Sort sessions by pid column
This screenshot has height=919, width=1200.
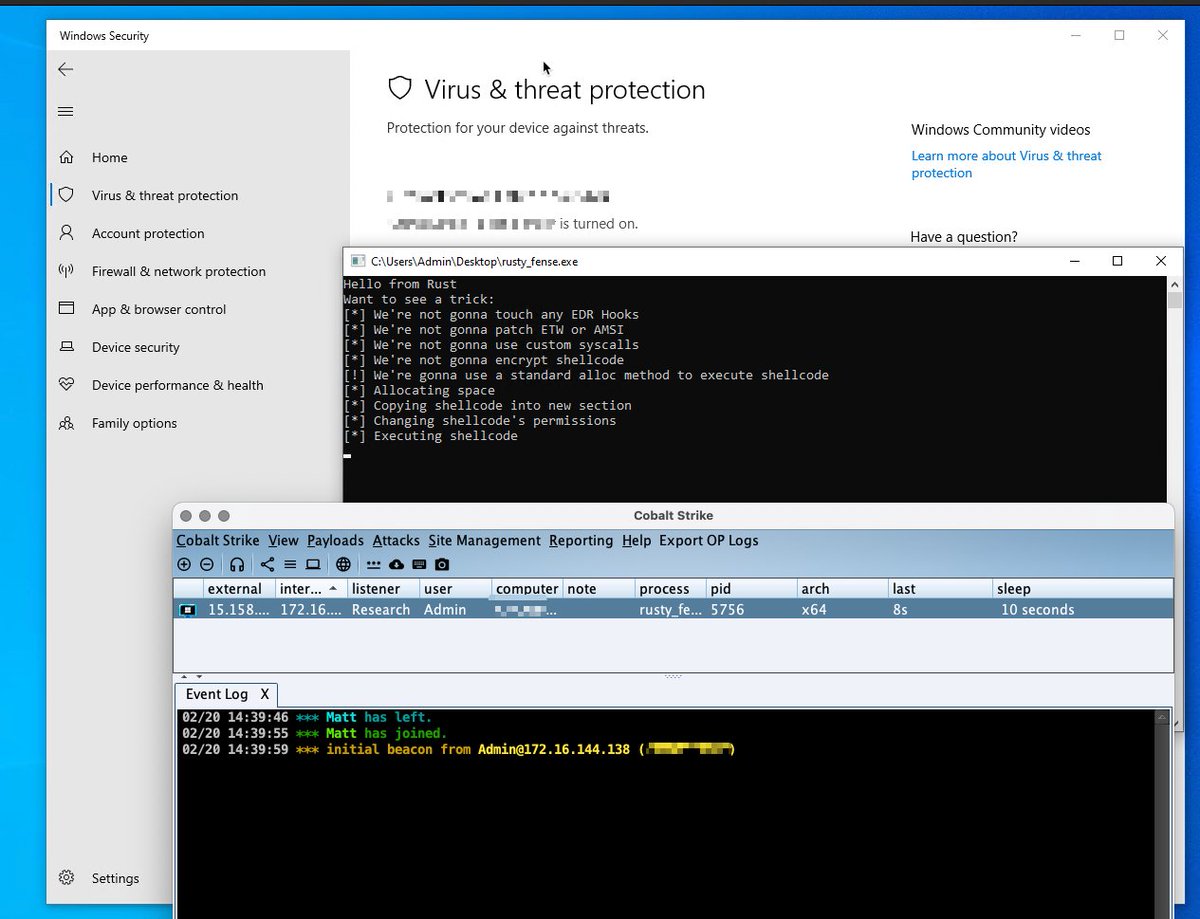tap(752, 589)
